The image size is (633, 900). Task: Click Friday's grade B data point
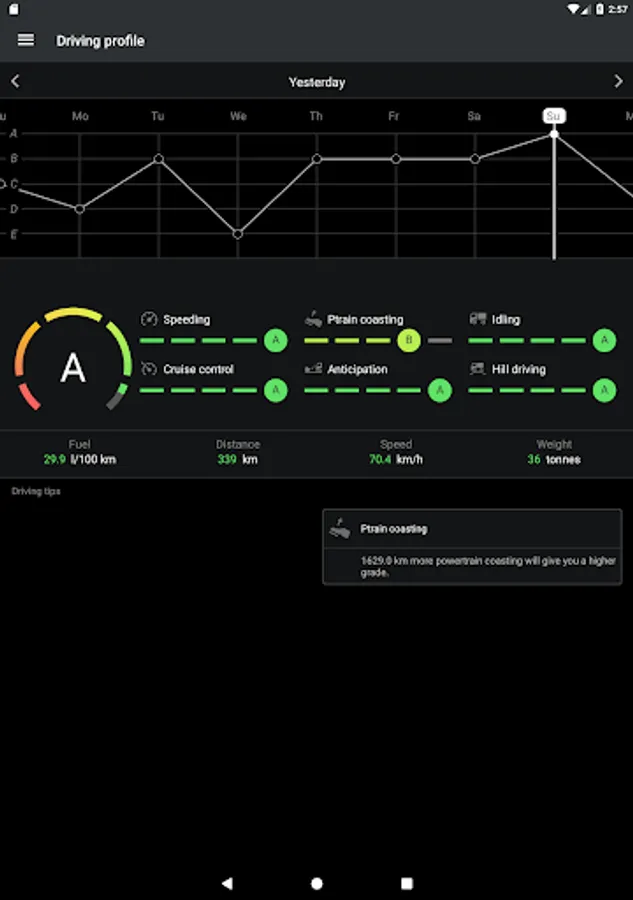point(396,159)
